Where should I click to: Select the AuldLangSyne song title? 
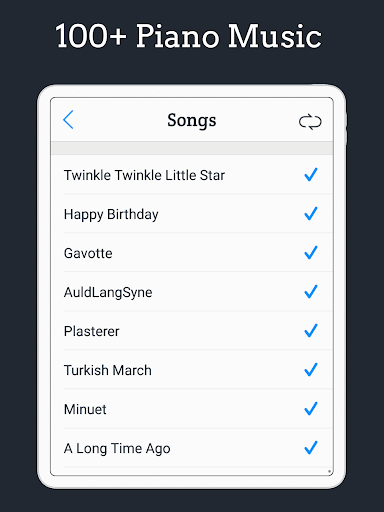(108, 293)
